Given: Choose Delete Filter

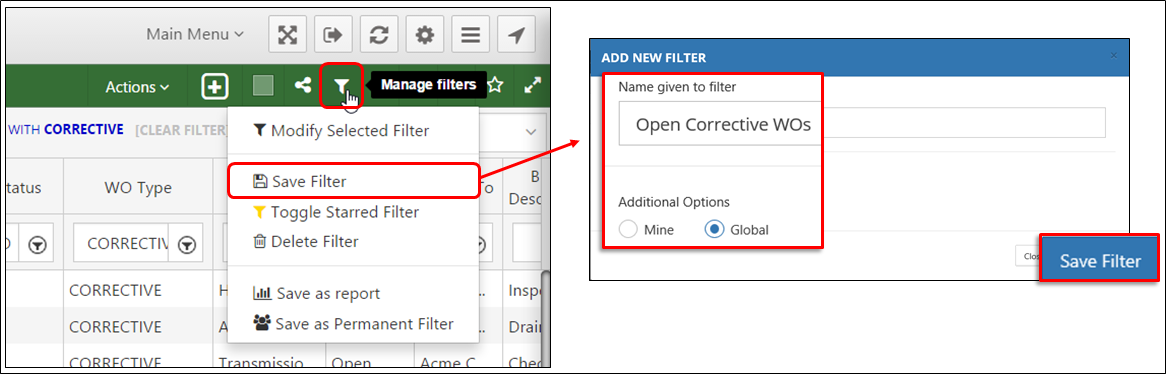Looking at the screenshot, I should (x=306, y=242).
